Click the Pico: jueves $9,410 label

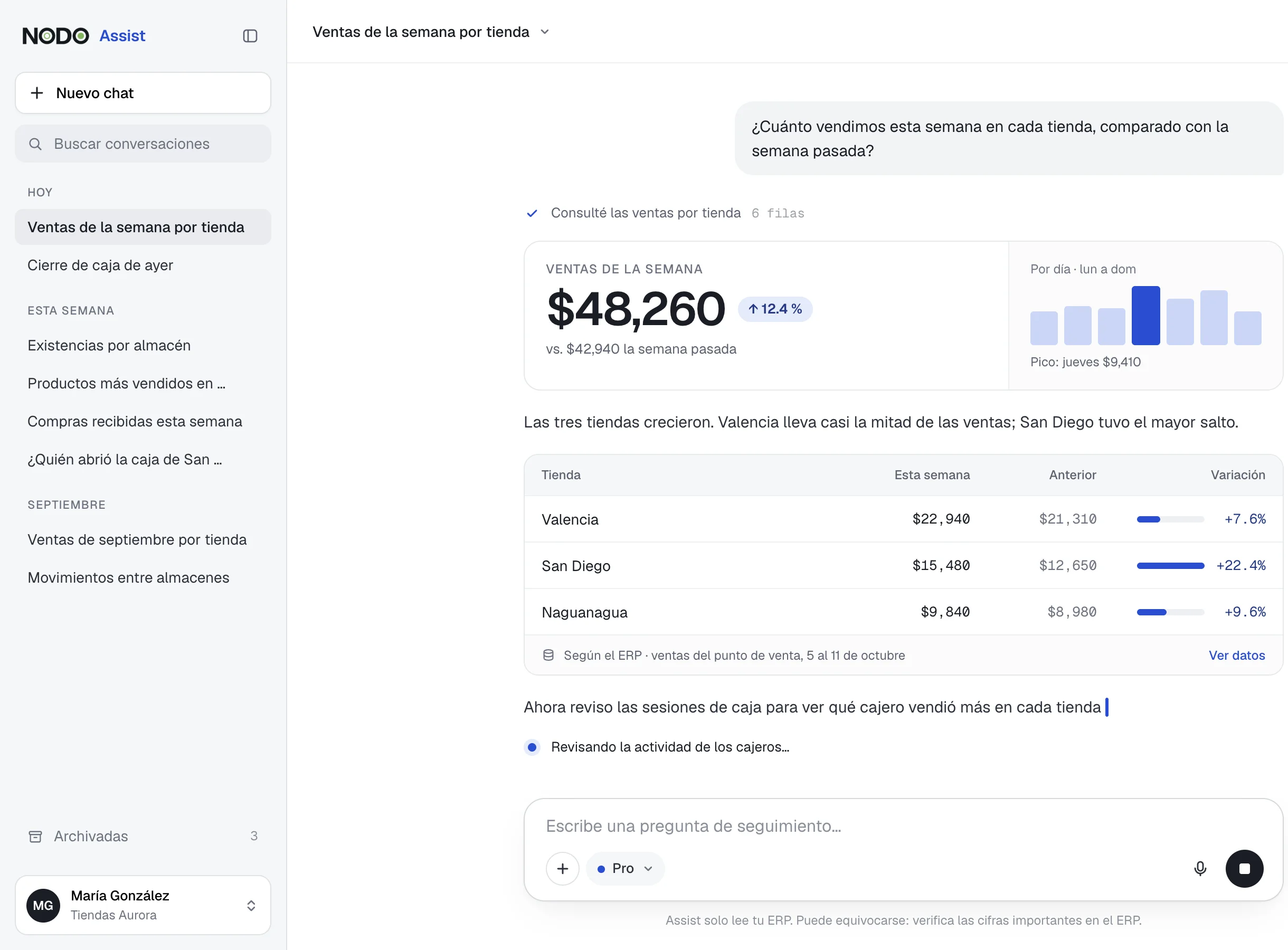(1085, 362)
